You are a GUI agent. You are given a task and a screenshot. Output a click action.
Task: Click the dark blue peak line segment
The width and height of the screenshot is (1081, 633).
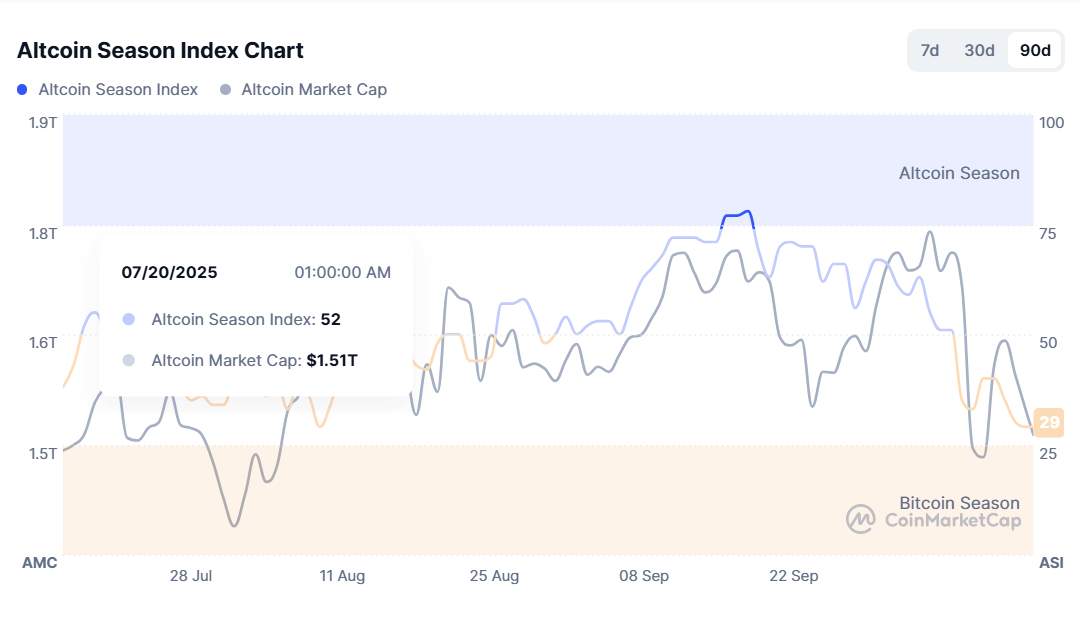[736, 215]
